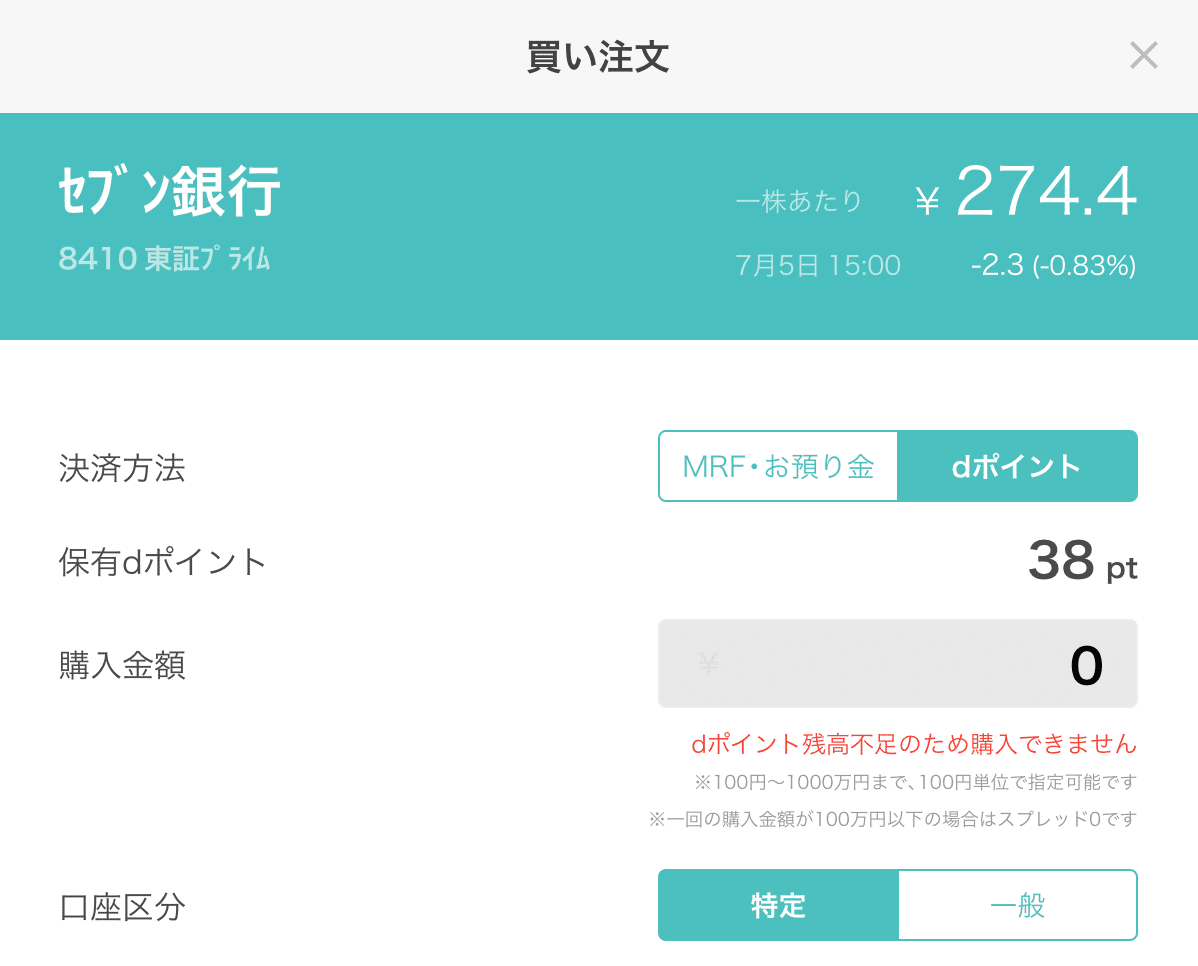Switch account type to 一般
The width and height of the screenshot is (1198, 966).
[x=1018, y=904]
